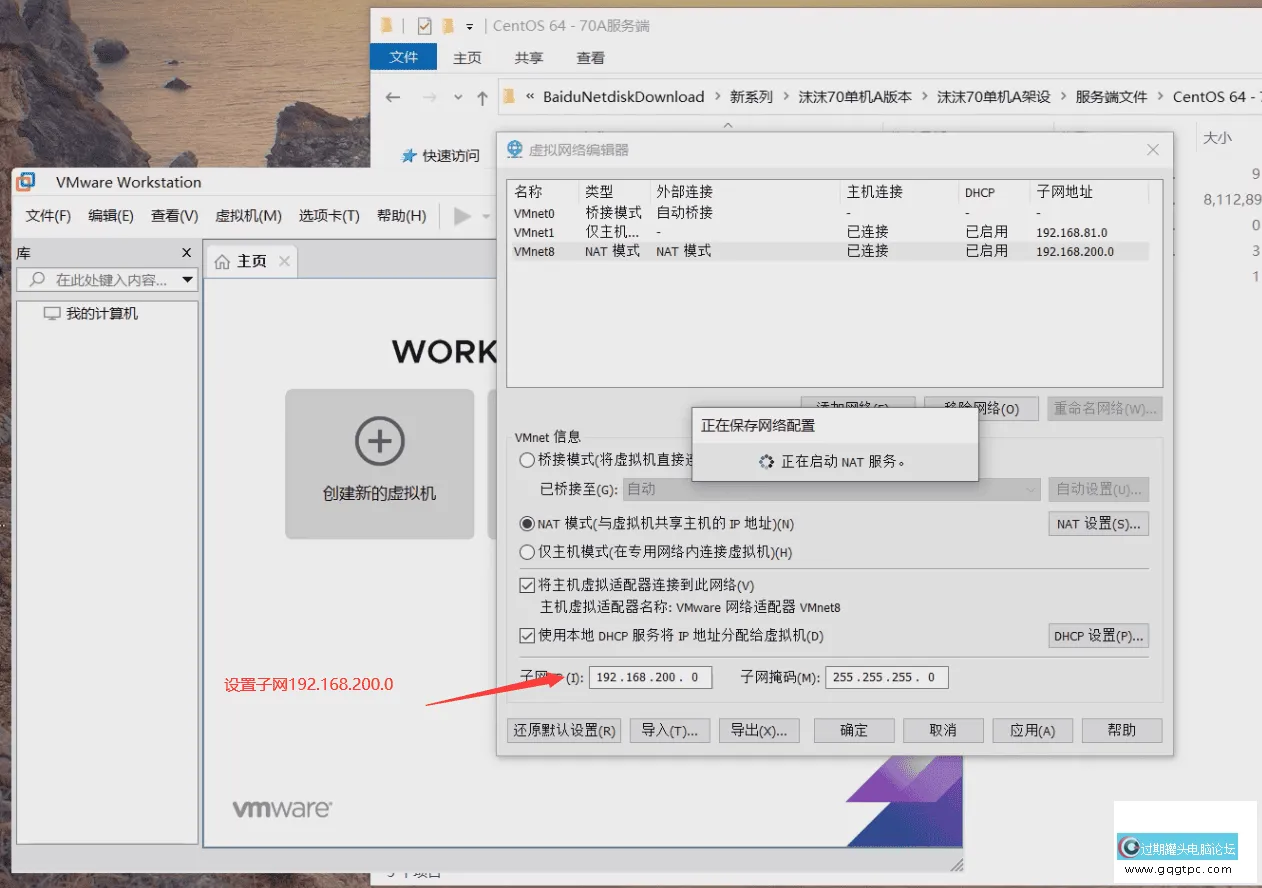This screenshot has width=1262, height=888.
Task: Click the power on play icon in the VMware toolbar
Action: click(x=462, y=216)
